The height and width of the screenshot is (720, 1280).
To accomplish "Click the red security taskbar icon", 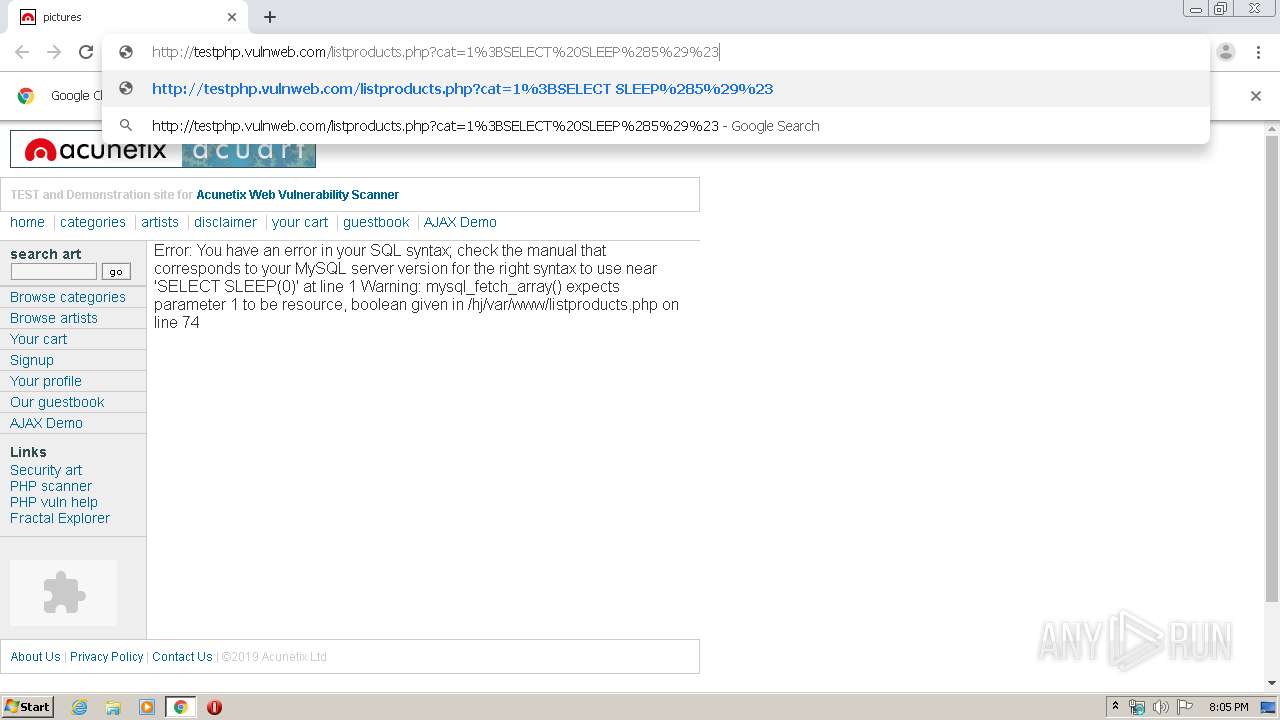I will tap(214, 707).
